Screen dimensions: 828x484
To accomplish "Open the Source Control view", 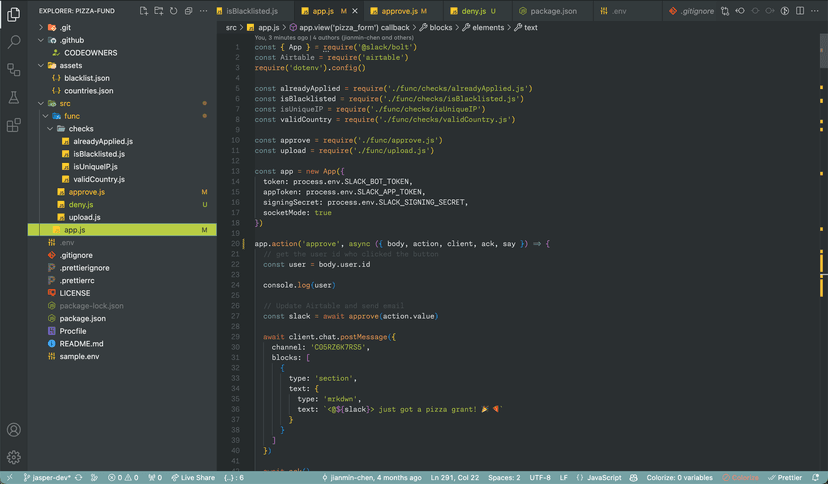I will tap(14, 70).
